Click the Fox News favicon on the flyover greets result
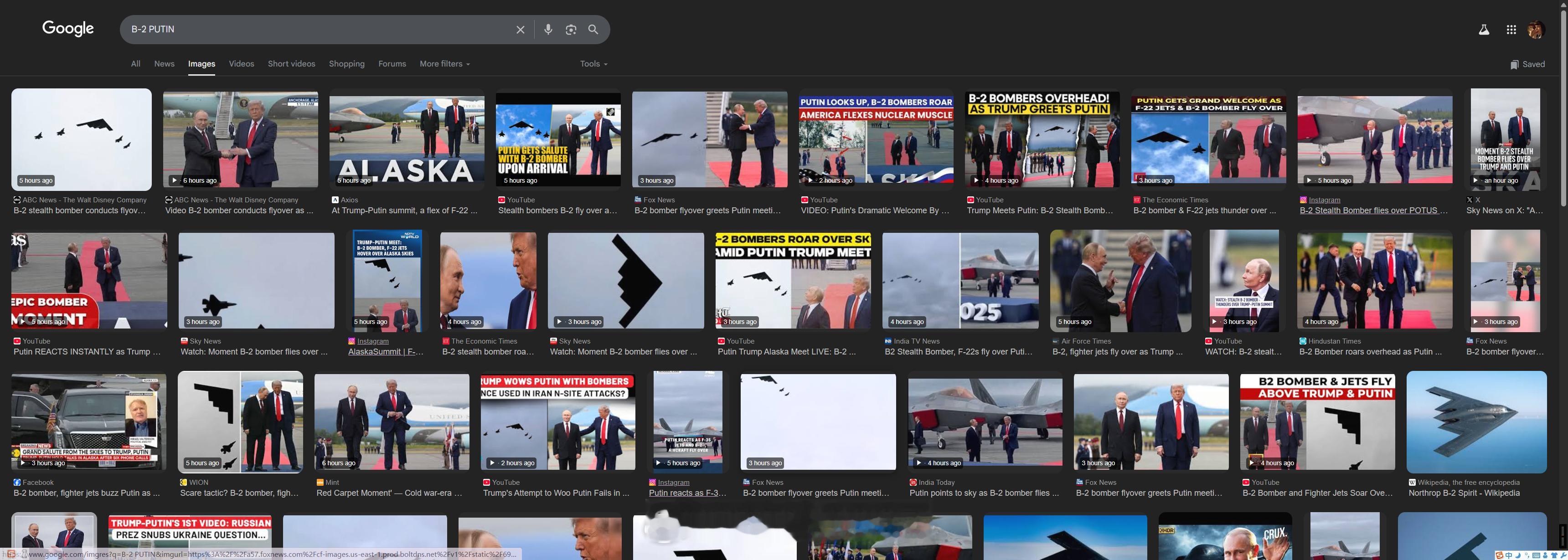Screen dimensions: 1568x560 [638, 200]
